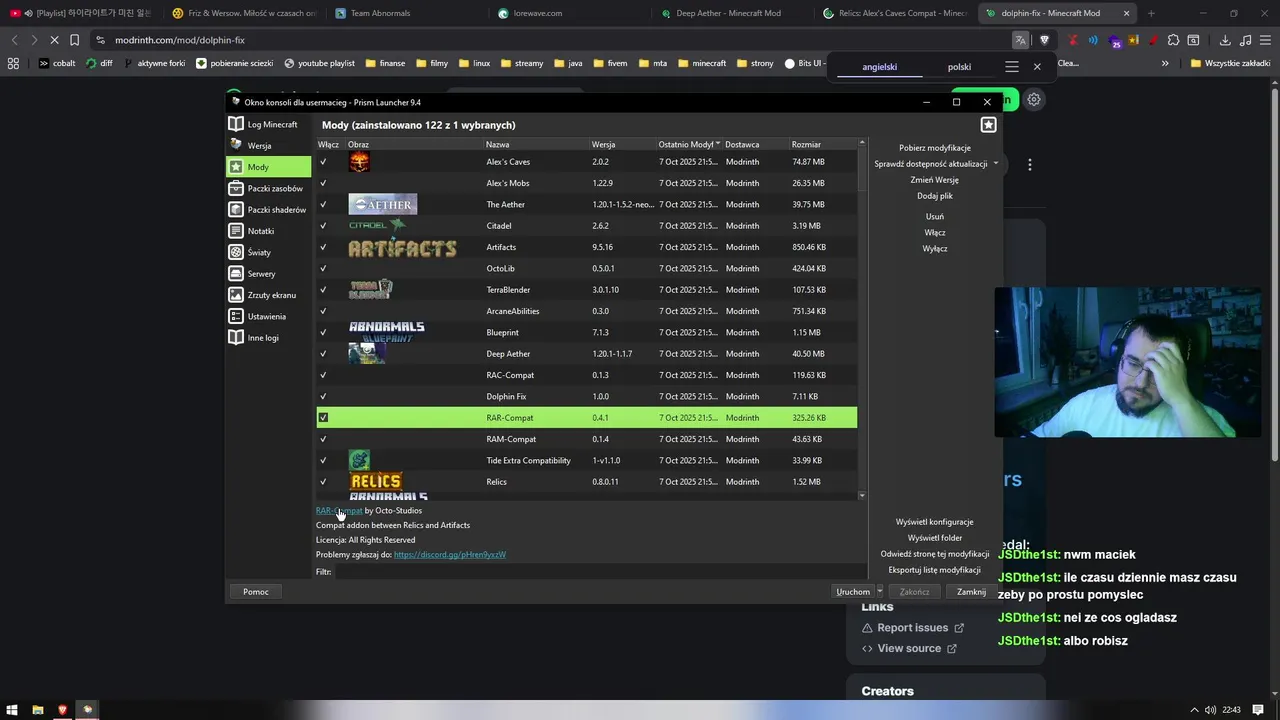Click the browser address bar
Image resolution: width=1280 pixels, height=720 pixels.
click(x=550, y=40)
